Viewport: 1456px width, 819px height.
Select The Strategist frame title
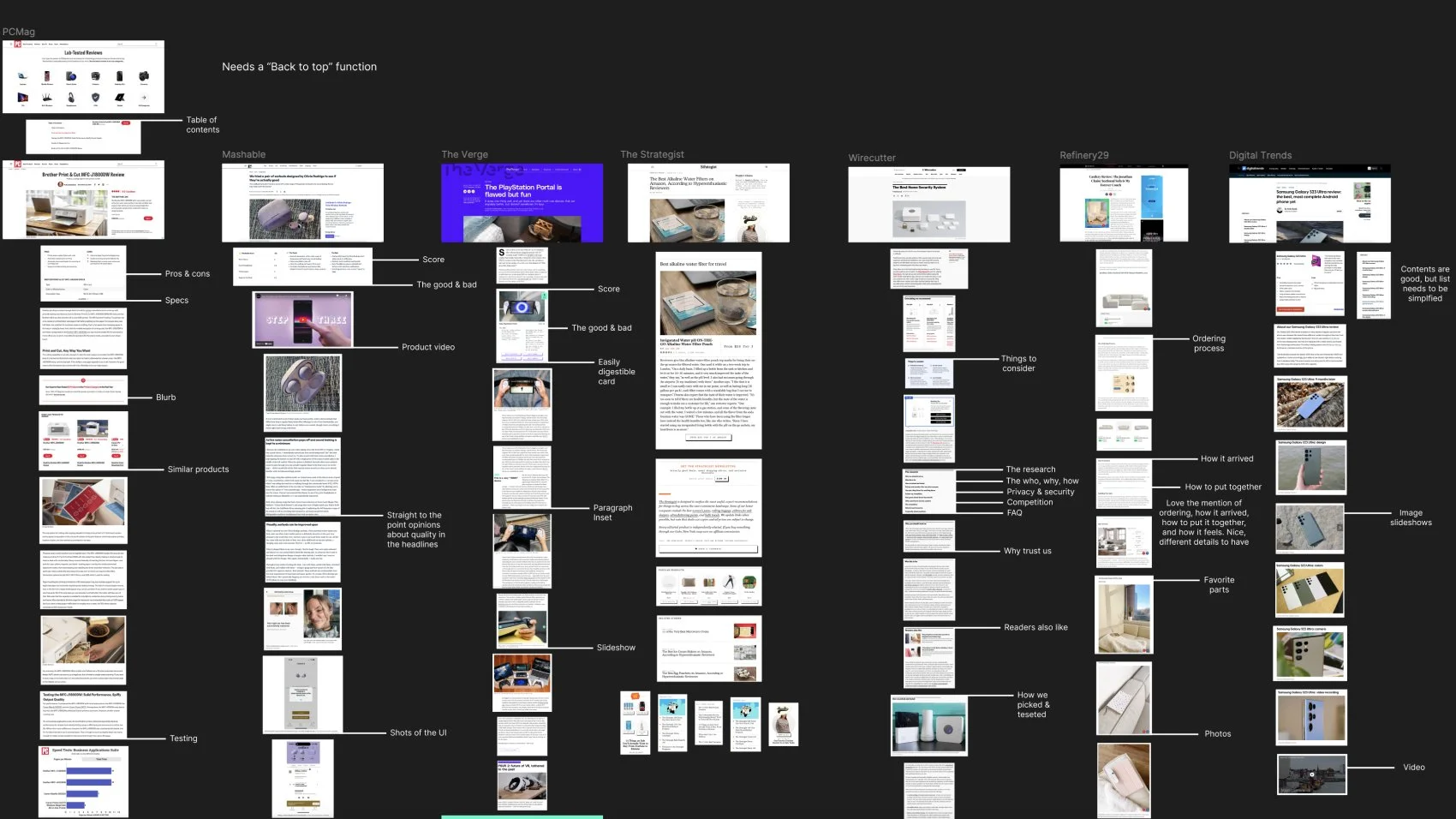click(653, 155)
